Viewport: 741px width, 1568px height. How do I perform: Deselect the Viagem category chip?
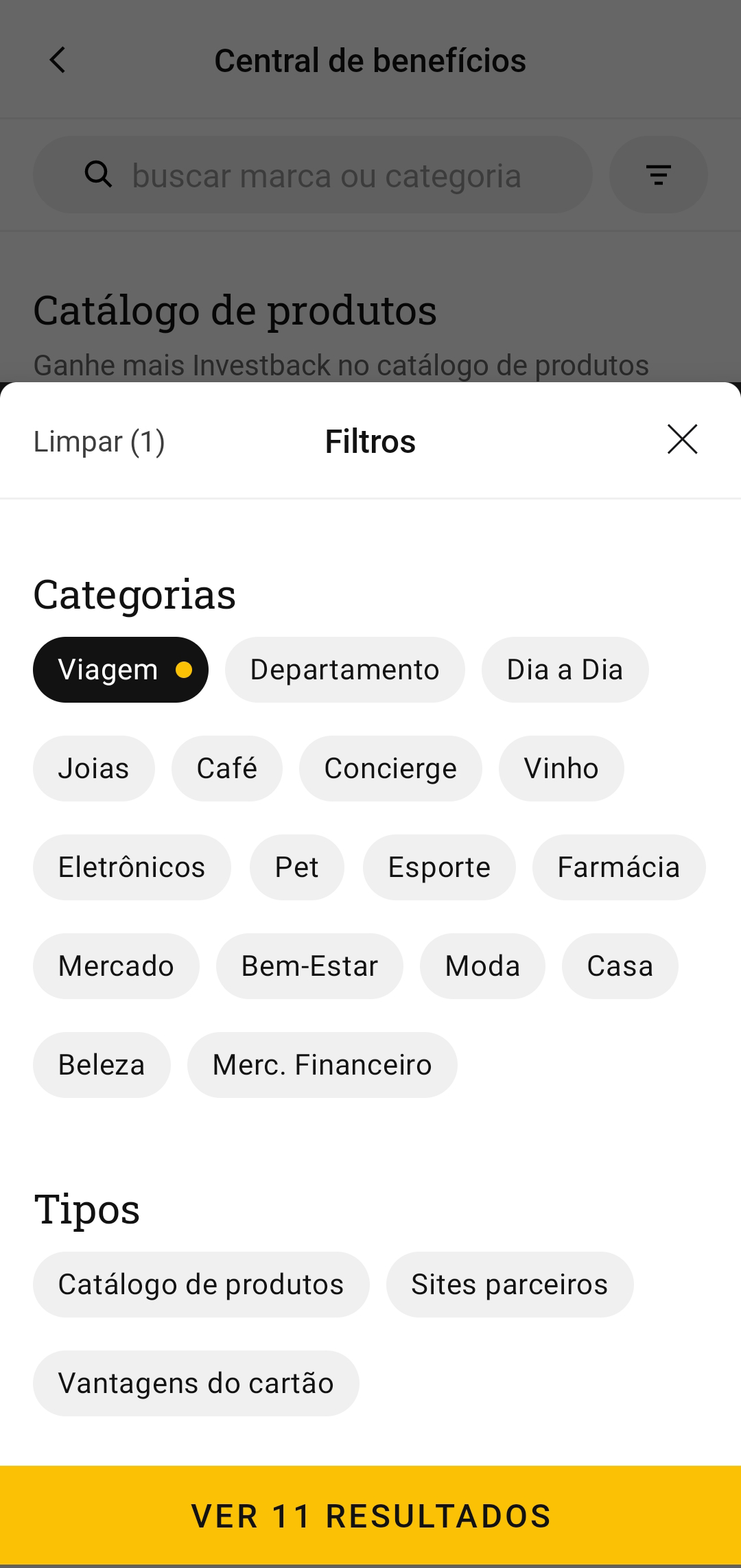[121, 670]
